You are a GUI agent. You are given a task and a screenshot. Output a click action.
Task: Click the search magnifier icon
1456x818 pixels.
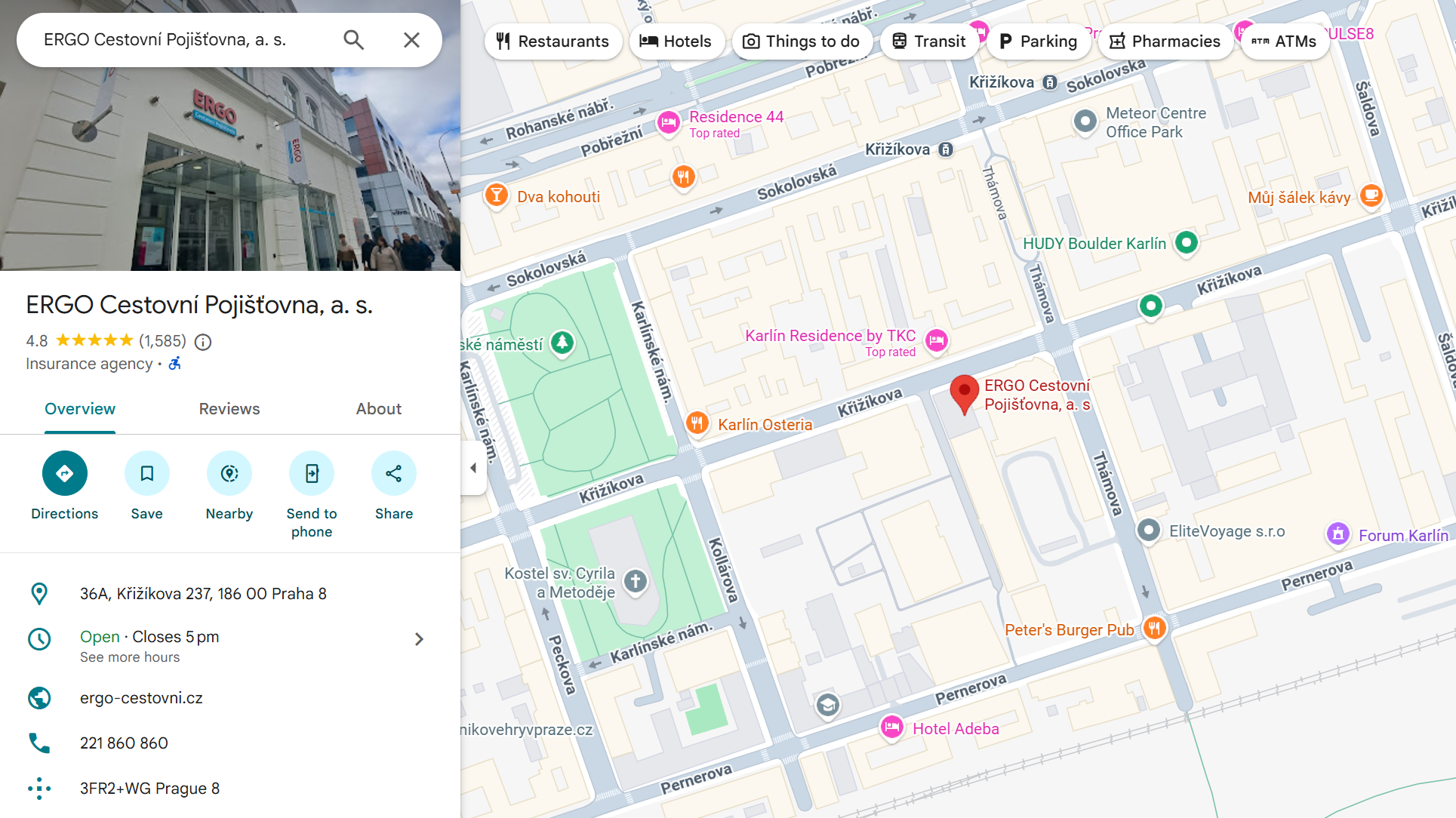click(x=353, y=40)
